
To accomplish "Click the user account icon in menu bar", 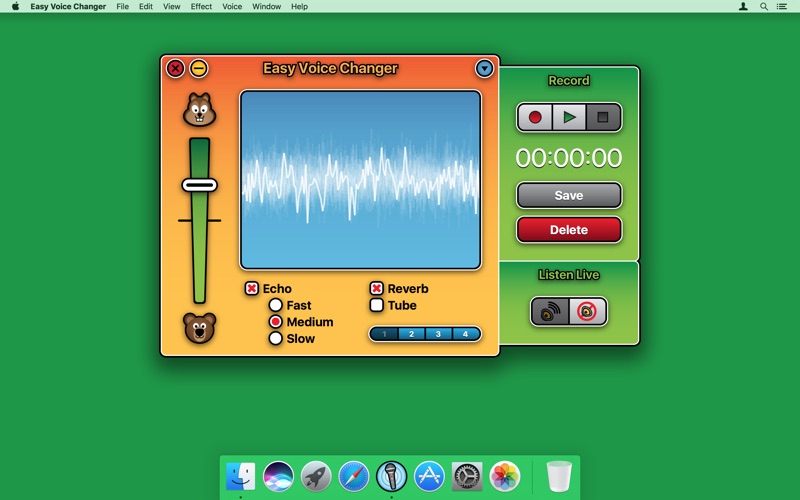I will tap(743, 7).
